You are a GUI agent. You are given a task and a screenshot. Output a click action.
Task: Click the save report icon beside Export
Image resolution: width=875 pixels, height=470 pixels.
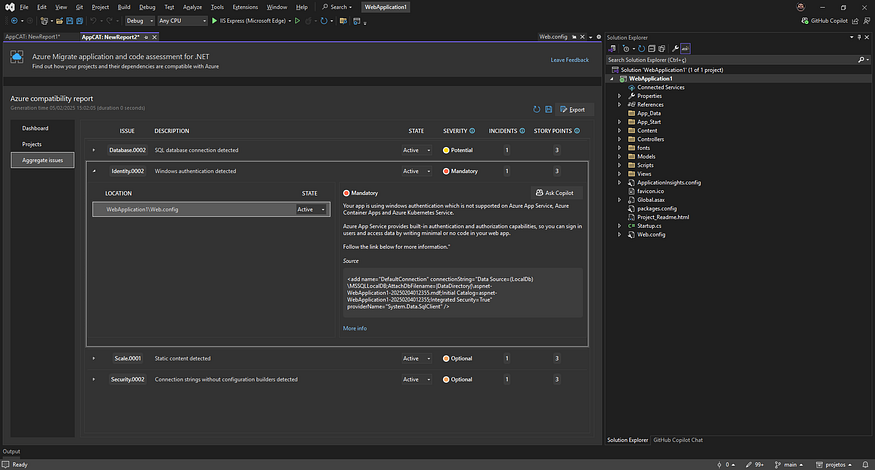click(549, 109)
